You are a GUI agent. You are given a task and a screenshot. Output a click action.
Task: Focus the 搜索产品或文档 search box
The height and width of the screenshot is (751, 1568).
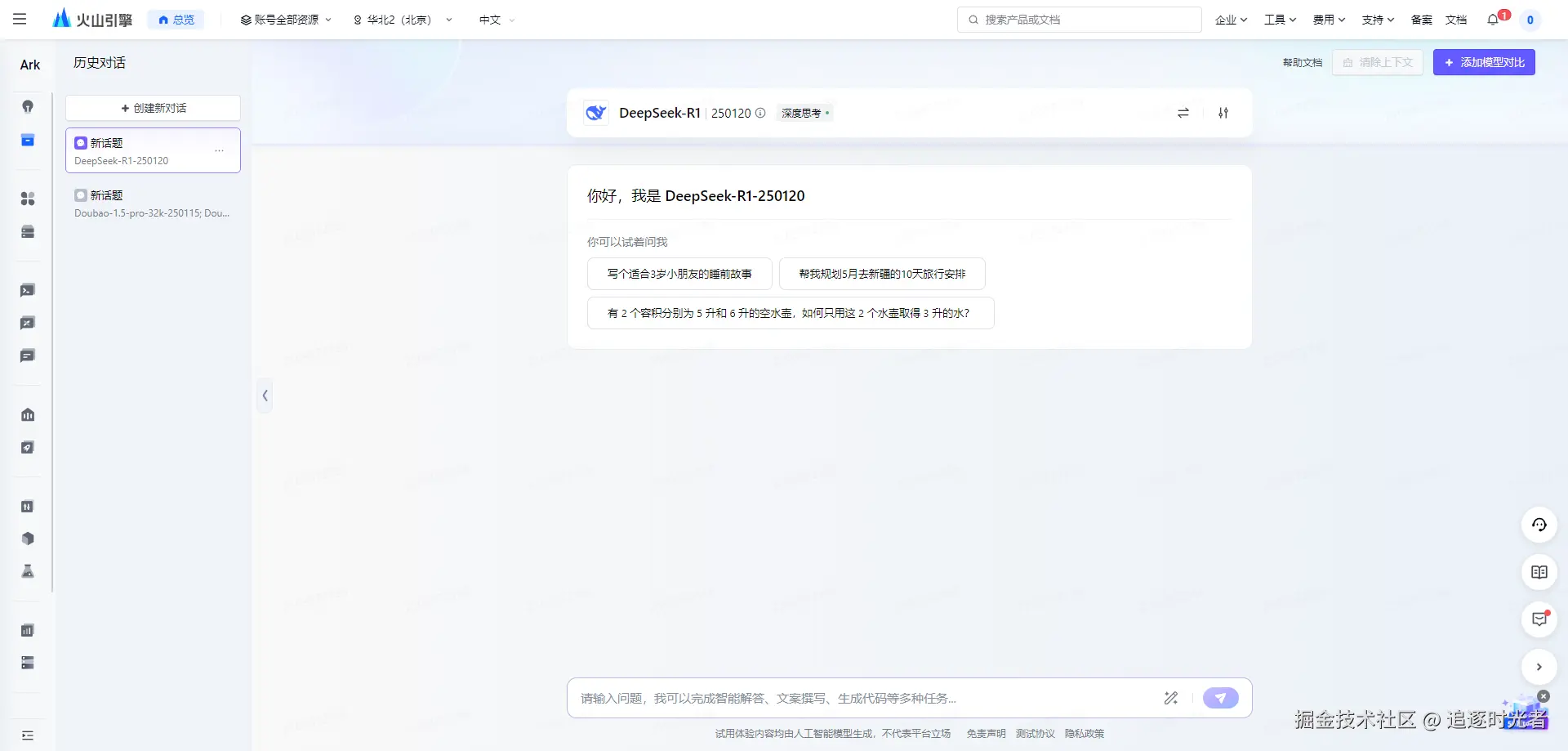(1079, 20)
